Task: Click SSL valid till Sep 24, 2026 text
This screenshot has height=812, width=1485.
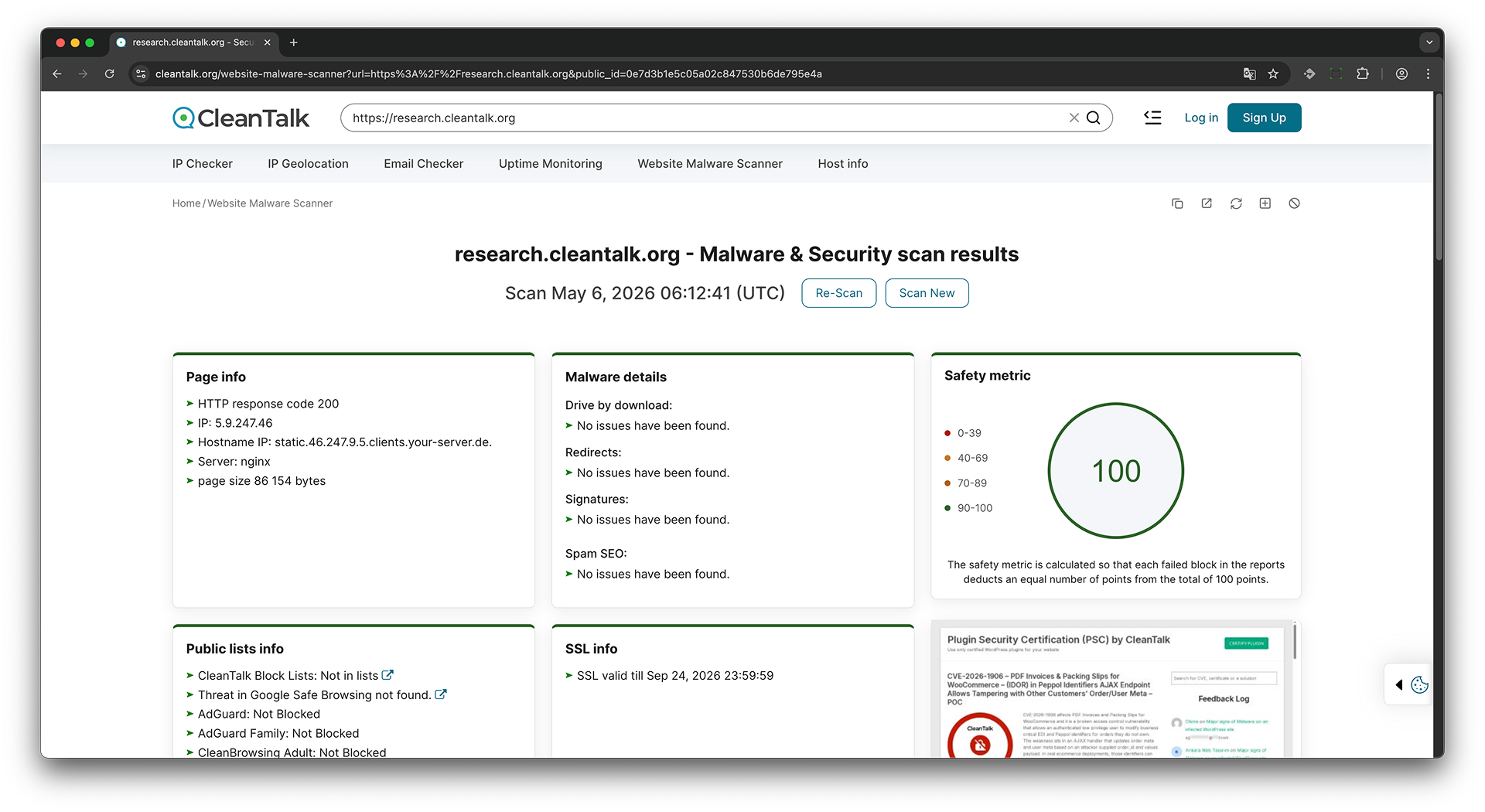Action: pyautogui.click(x=675, y=675)
